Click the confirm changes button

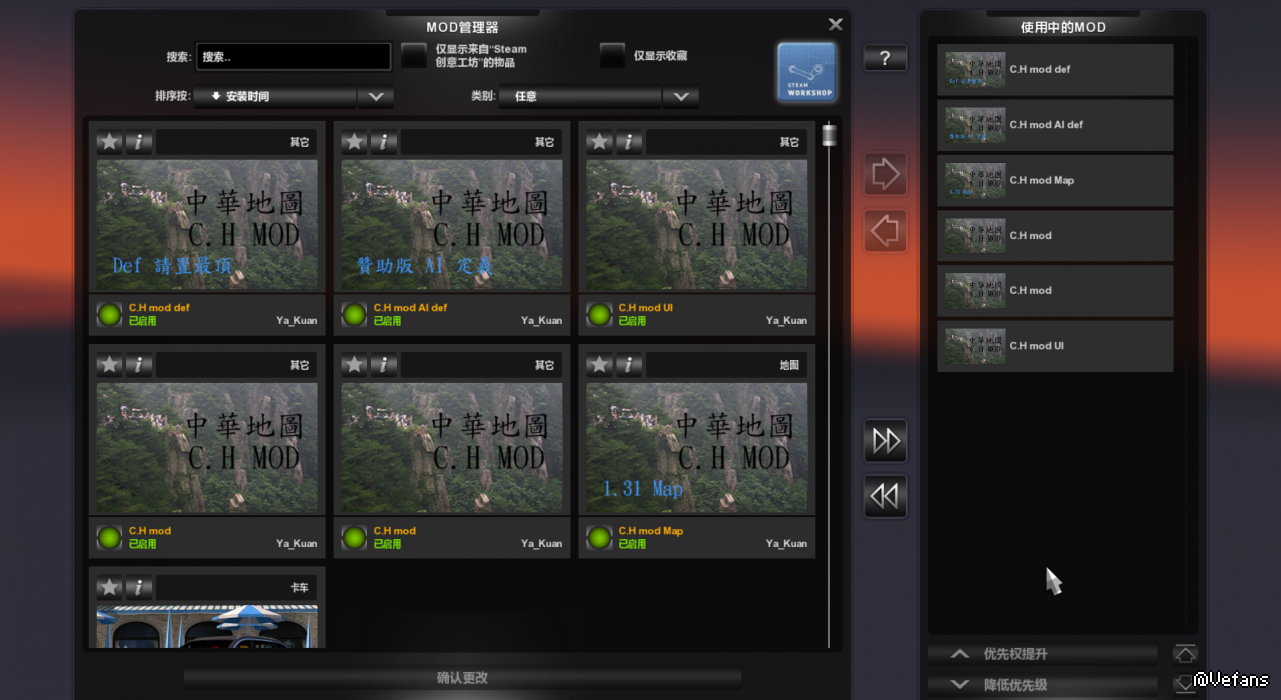tap(462, 678)
